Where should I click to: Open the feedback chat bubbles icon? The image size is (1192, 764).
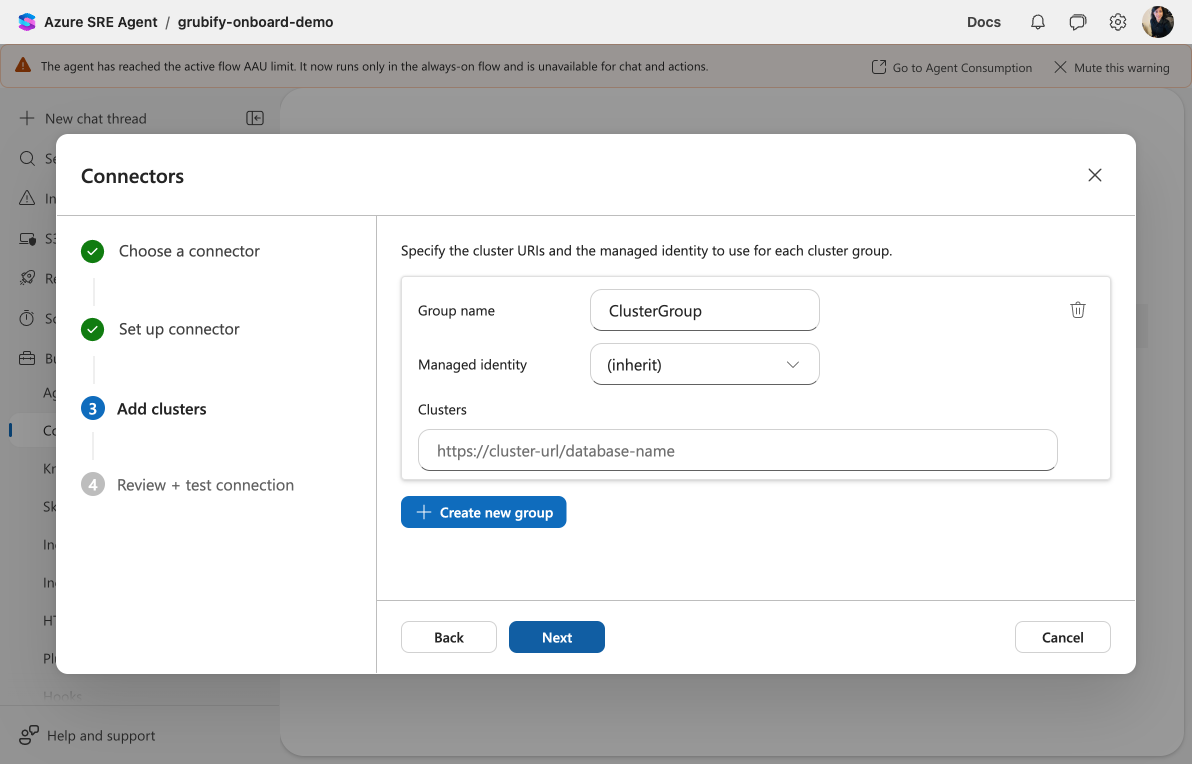pyautogui.click(x=1077, y=22)
